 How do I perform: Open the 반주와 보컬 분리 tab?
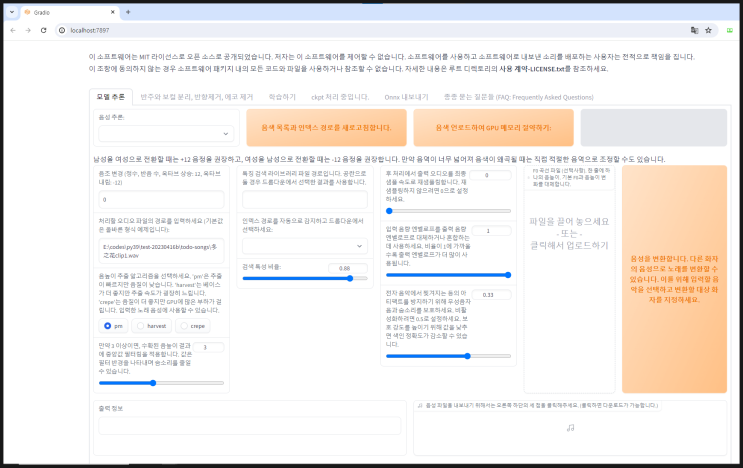tap(197, 97)
